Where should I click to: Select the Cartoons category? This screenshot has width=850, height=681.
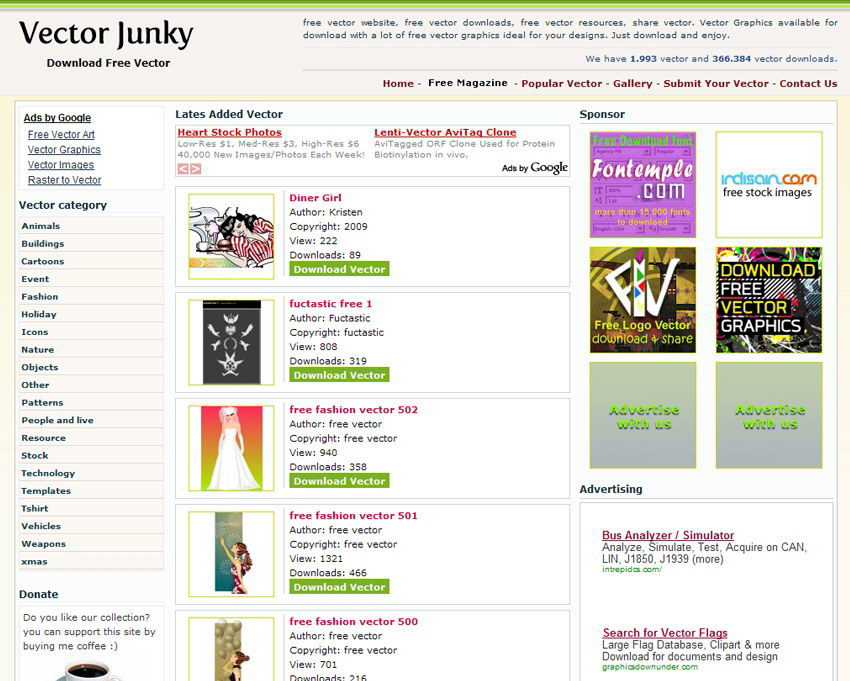tap(91, 261)
